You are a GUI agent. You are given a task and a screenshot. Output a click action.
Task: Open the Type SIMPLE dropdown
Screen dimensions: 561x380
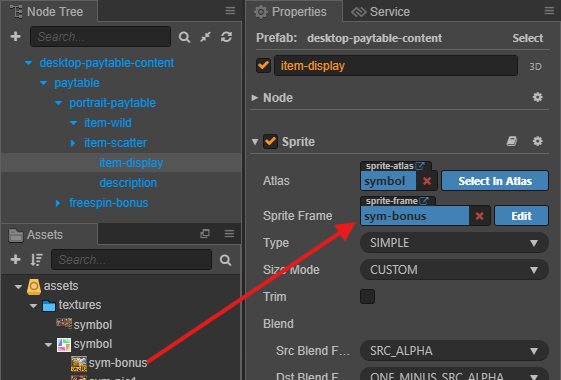click(454, 243)
